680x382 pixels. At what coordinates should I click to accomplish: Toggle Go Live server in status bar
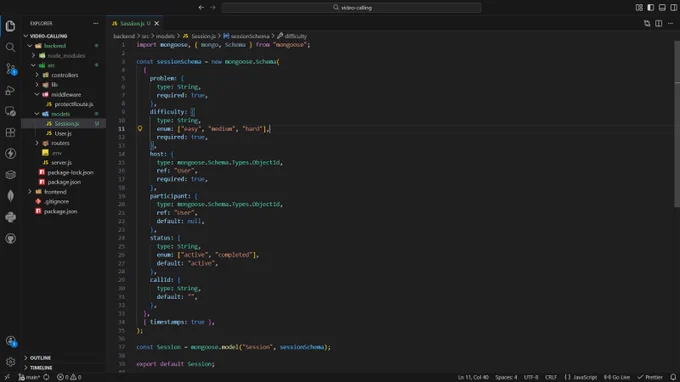tap(617, 377)
